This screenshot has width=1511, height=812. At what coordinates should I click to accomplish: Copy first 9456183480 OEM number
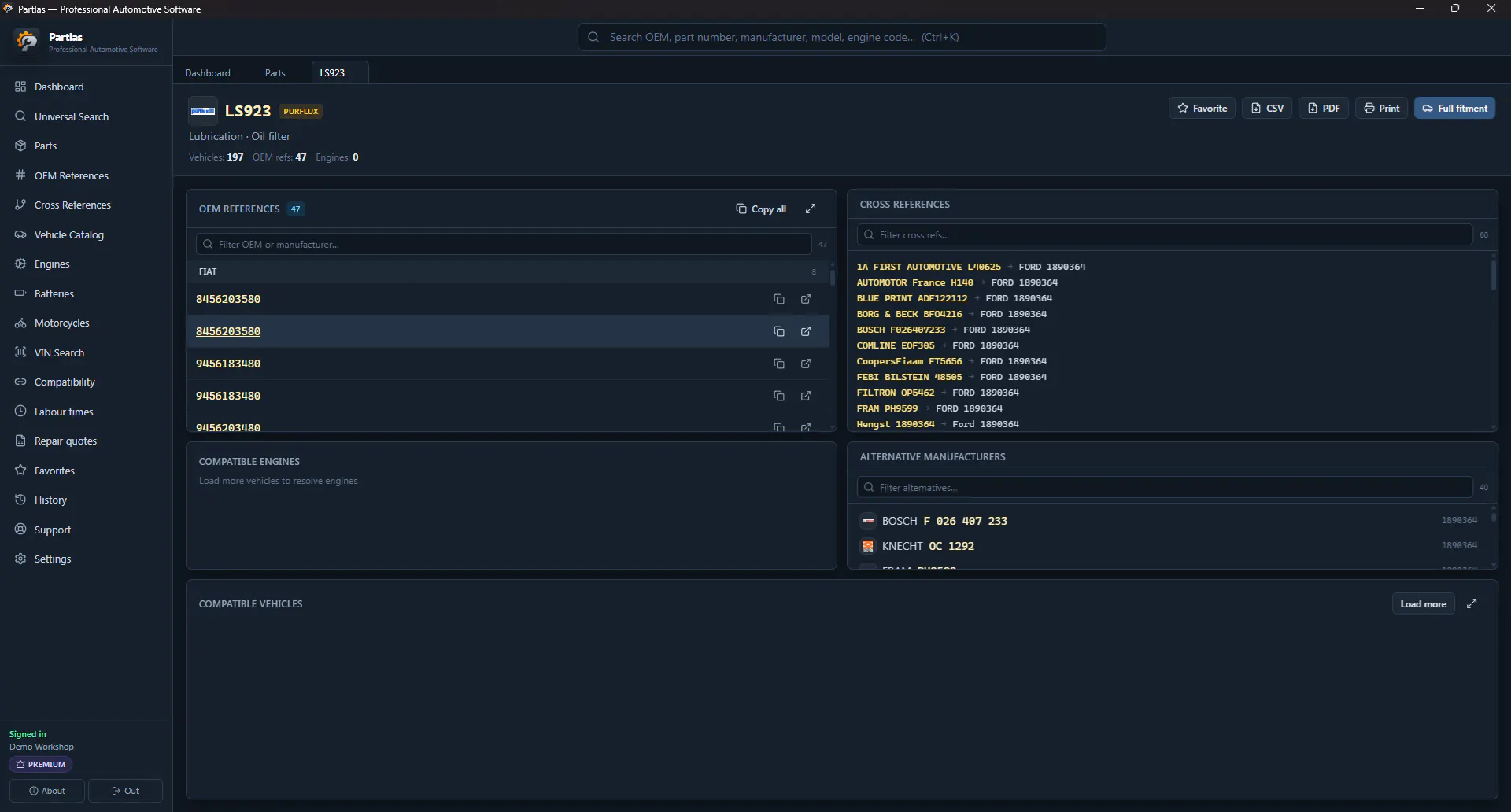tap(779, 364)
